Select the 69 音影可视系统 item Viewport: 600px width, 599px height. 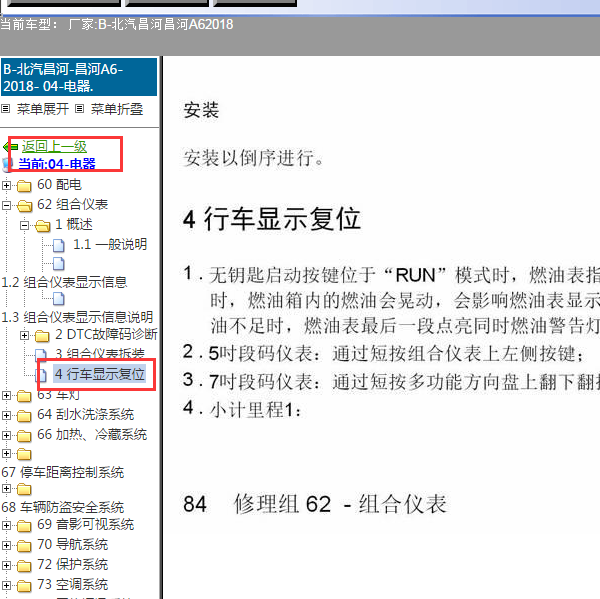pyautogui.click(x=85, y=524)
